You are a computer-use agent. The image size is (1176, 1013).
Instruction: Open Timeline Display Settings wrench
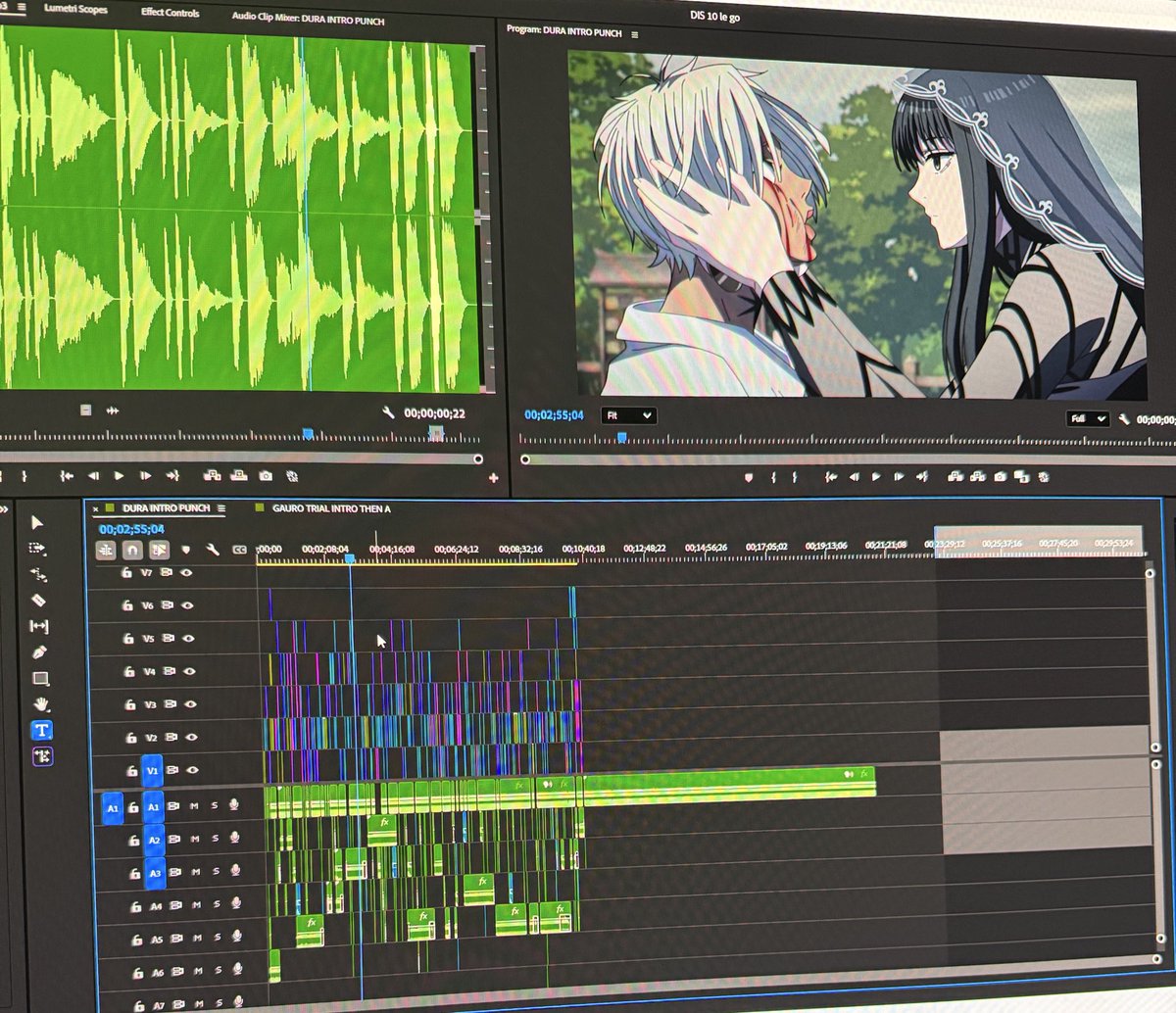212,551
